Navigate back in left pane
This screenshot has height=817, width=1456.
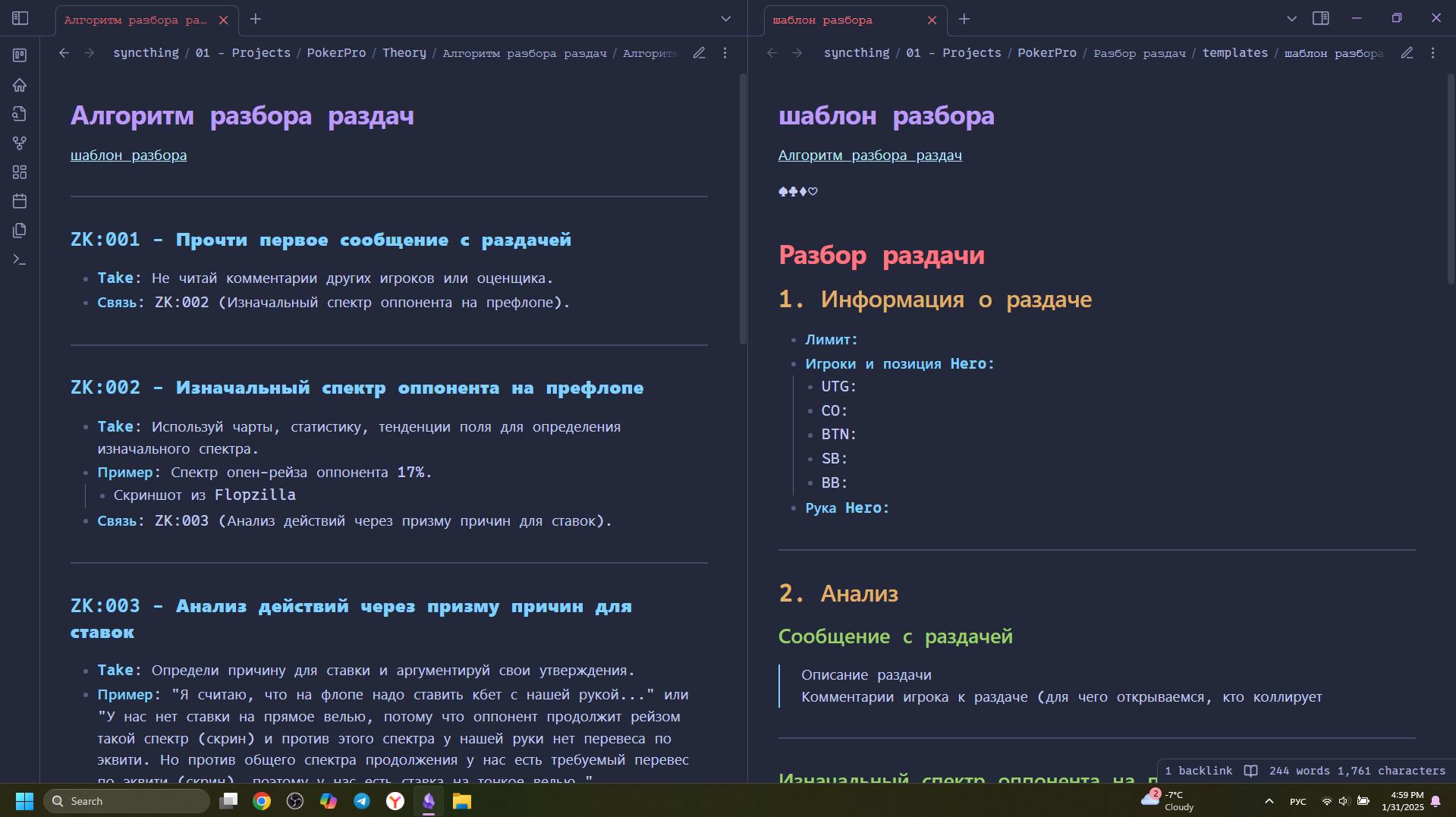pos(64,53)
